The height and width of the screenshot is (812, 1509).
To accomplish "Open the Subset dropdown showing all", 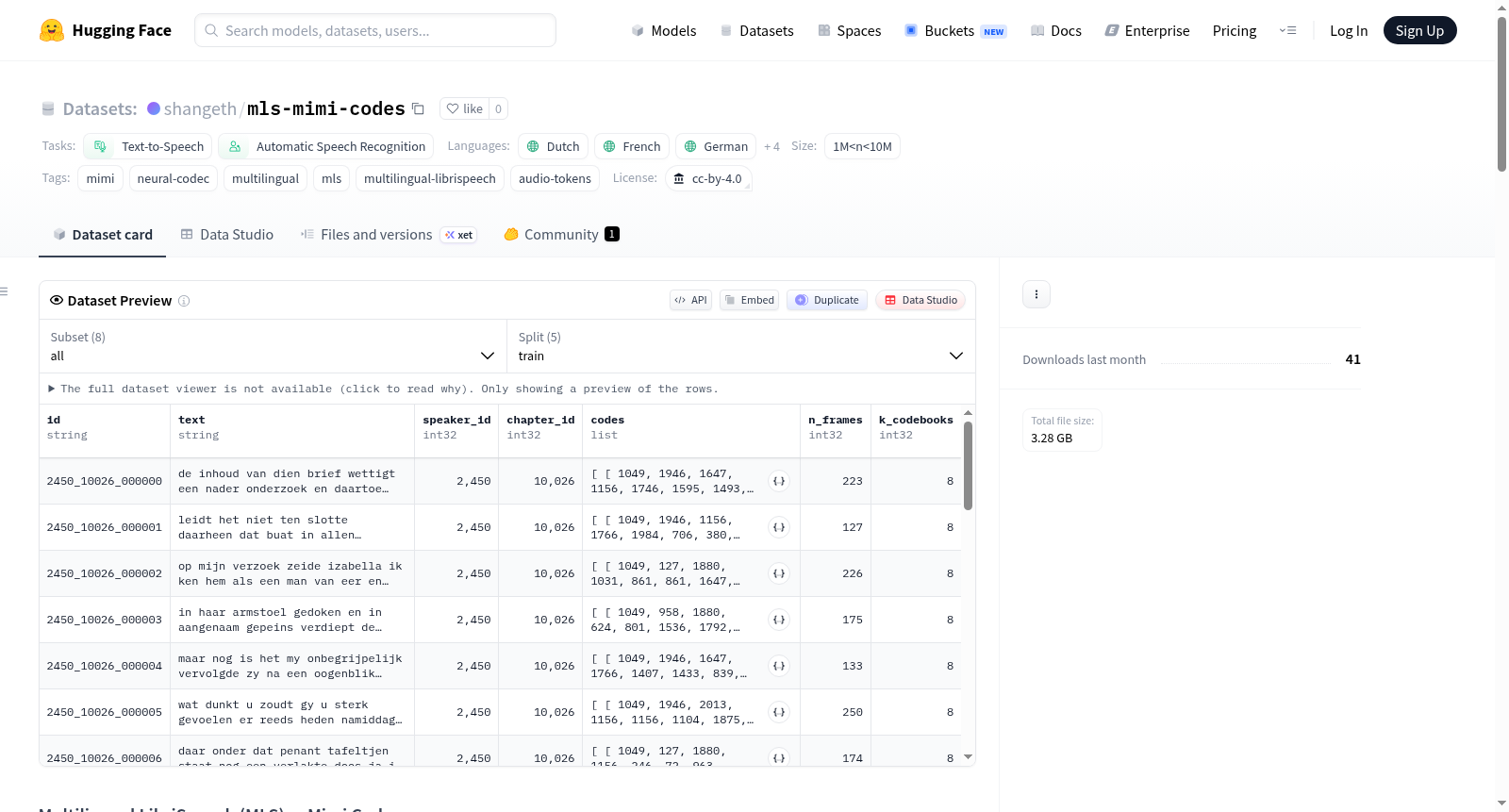I will 273,346.
